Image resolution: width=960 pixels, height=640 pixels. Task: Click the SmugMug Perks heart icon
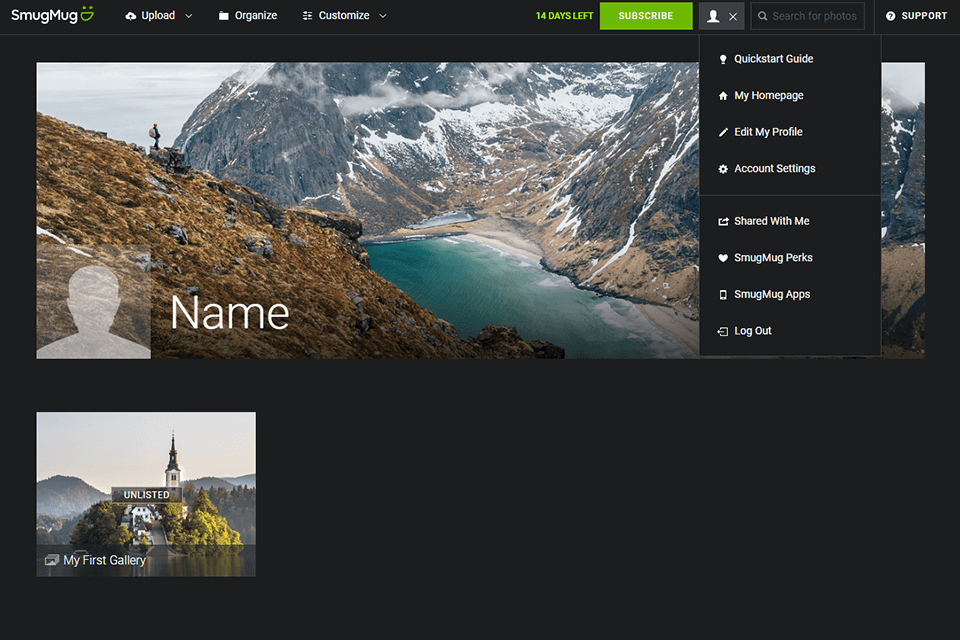coord(723,258)
